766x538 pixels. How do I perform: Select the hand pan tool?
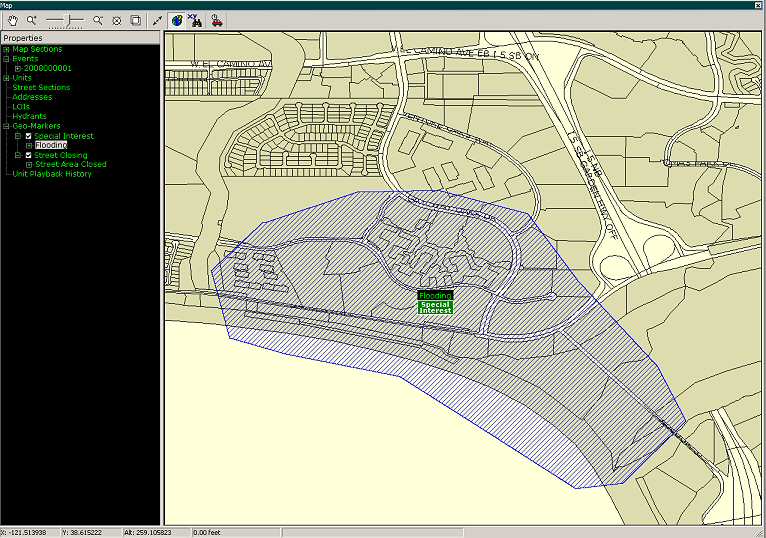click(x=11, y=20)
